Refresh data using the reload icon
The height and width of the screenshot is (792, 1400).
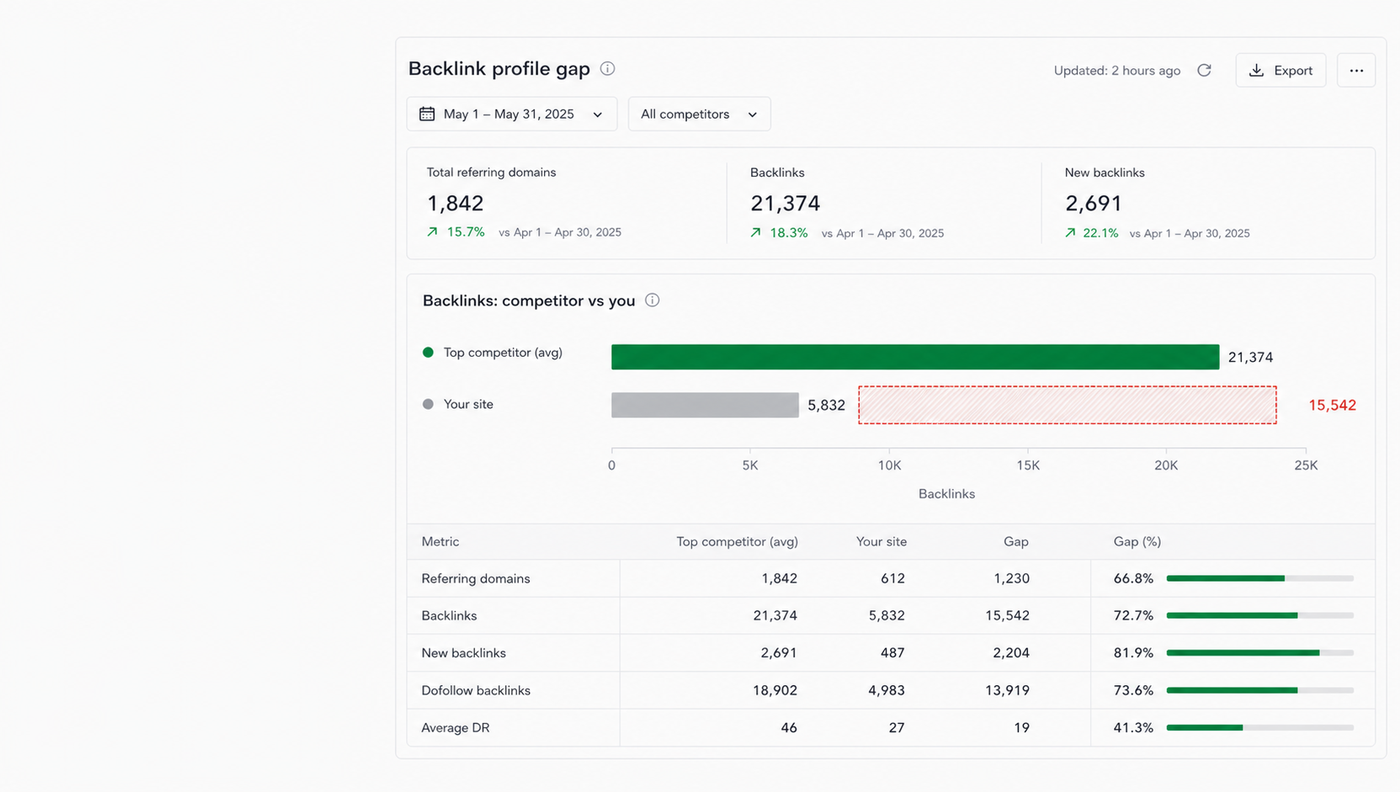[x=1204, y=70]
